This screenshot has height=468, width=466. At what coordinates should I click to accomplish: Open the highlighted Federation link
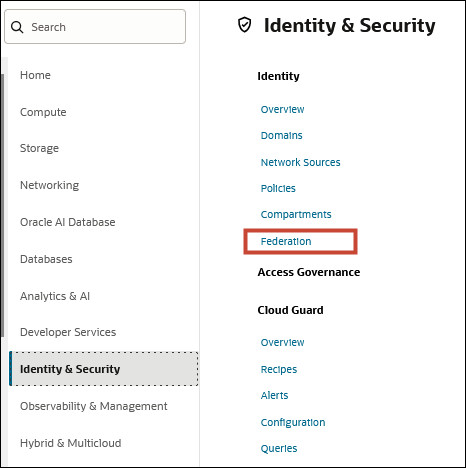286,241
